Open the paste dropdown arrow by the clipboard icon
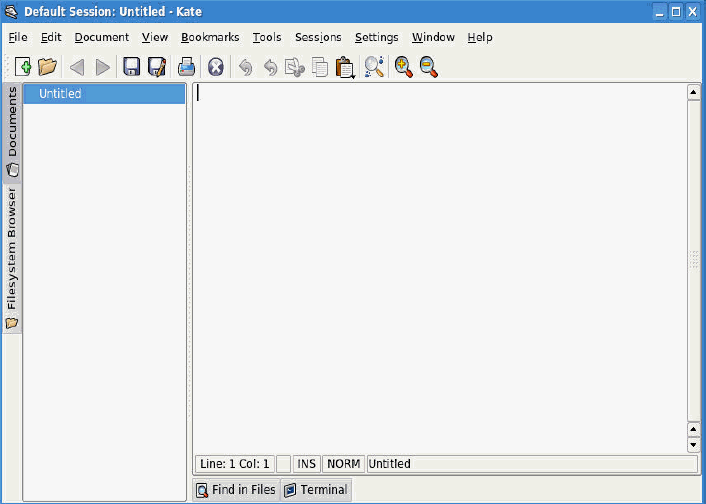The image size is (706, 504). [x=353, y=77]
